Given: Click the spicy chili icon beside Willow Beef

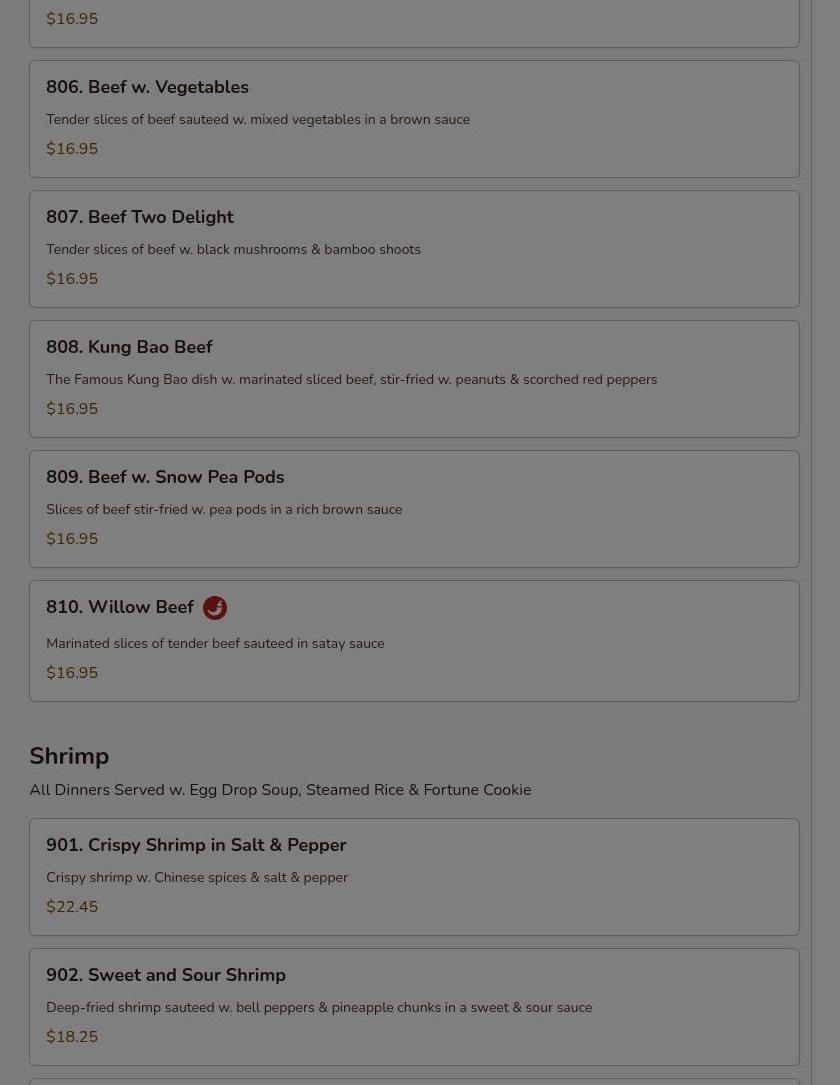Looking at the screenshot, I should [215, 608].
